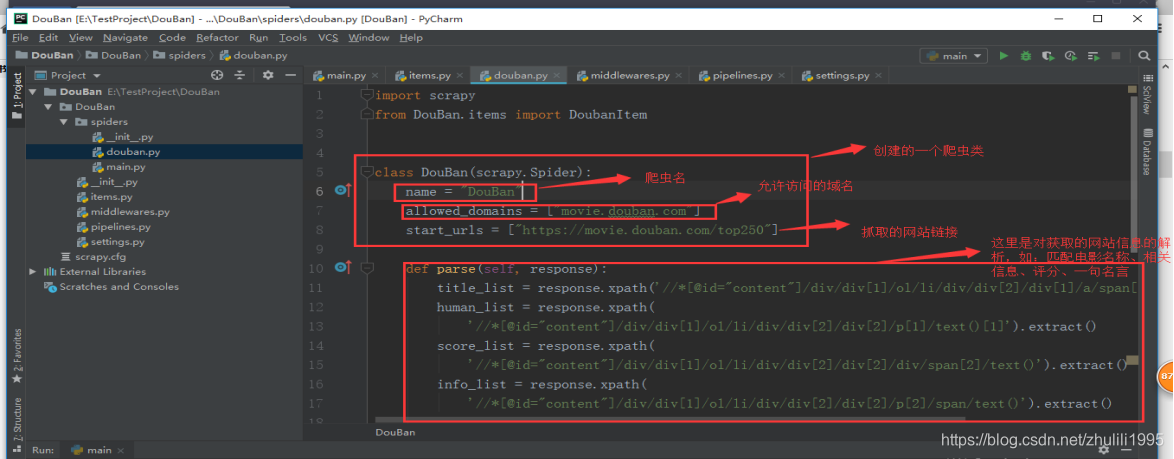1174x459 pixels.
Task: Click the Profile run icon
Action: coord(1071,56)
